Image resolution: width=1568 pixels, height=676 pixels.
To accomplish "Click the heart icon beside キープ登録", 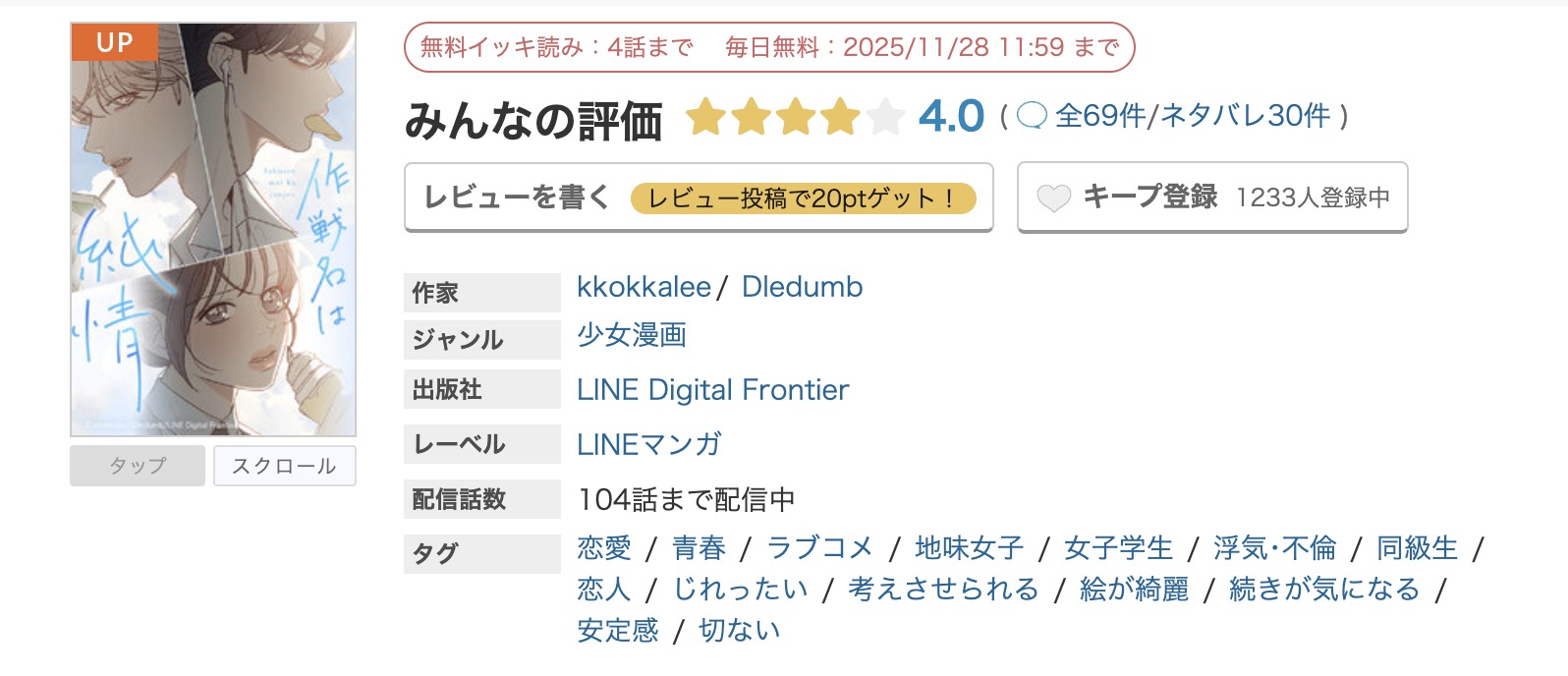I will coord(1053,197).
